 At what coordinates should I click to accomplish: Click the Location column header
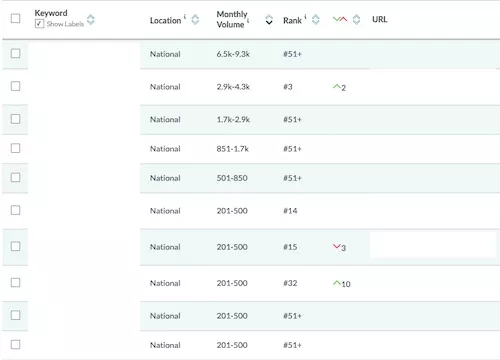pyautogui.click(x=165, y=20)
